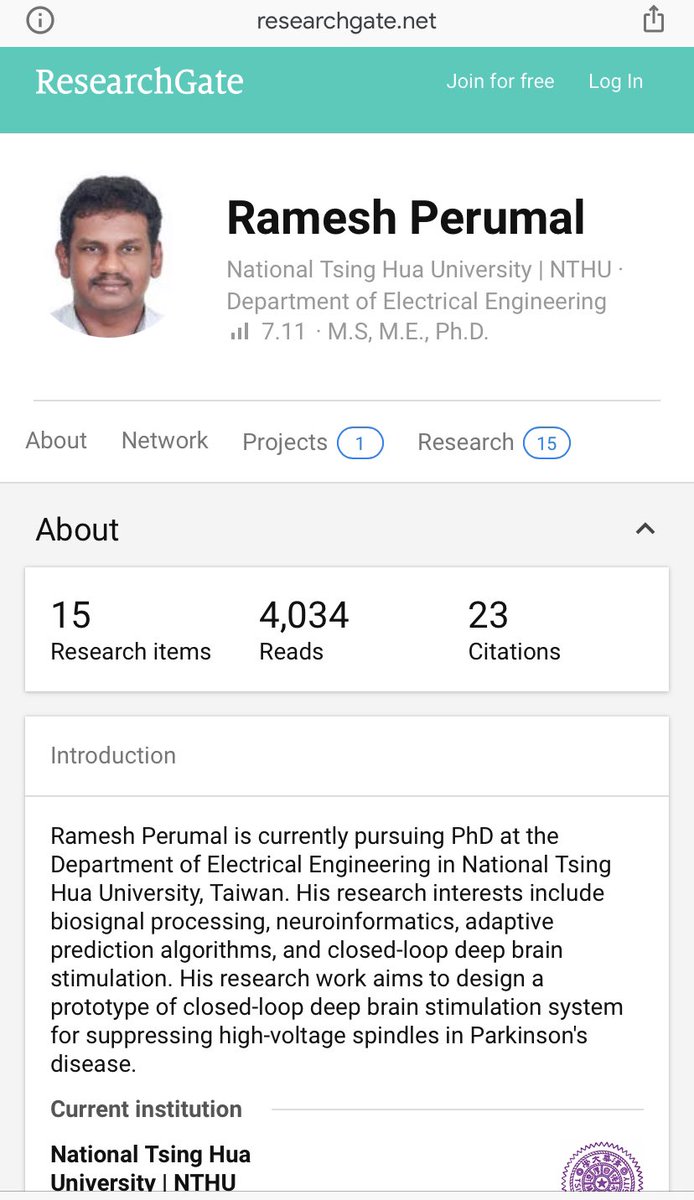Click the RG score bars icon
The height and width of the screenshot is (1200, 694).
239,332
